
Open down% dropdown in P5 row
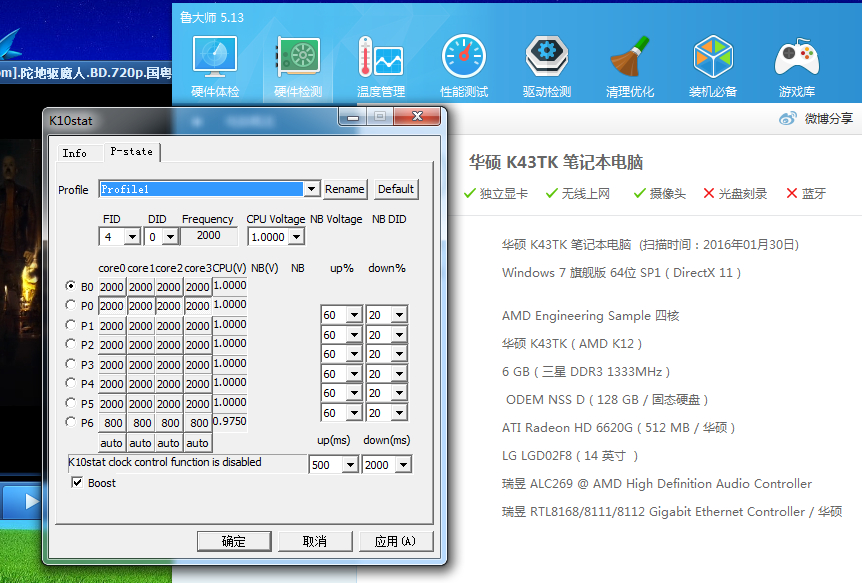(400, 412)
